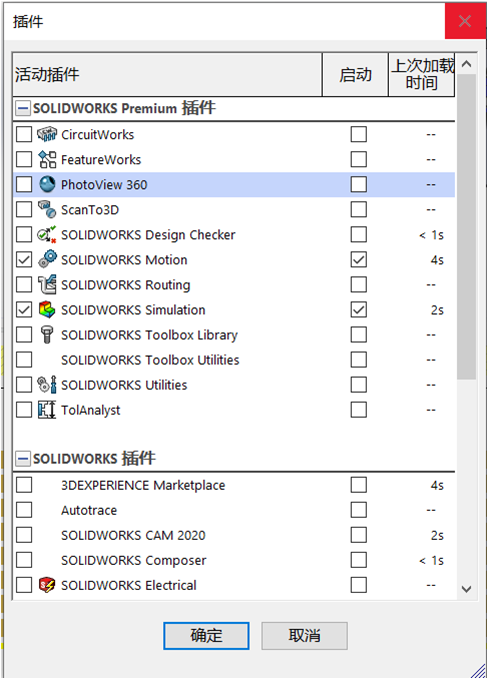Click the SOLIDWORKS Motion gear icon
This screenshot has width=488, height=679.
tap(47, 259)
